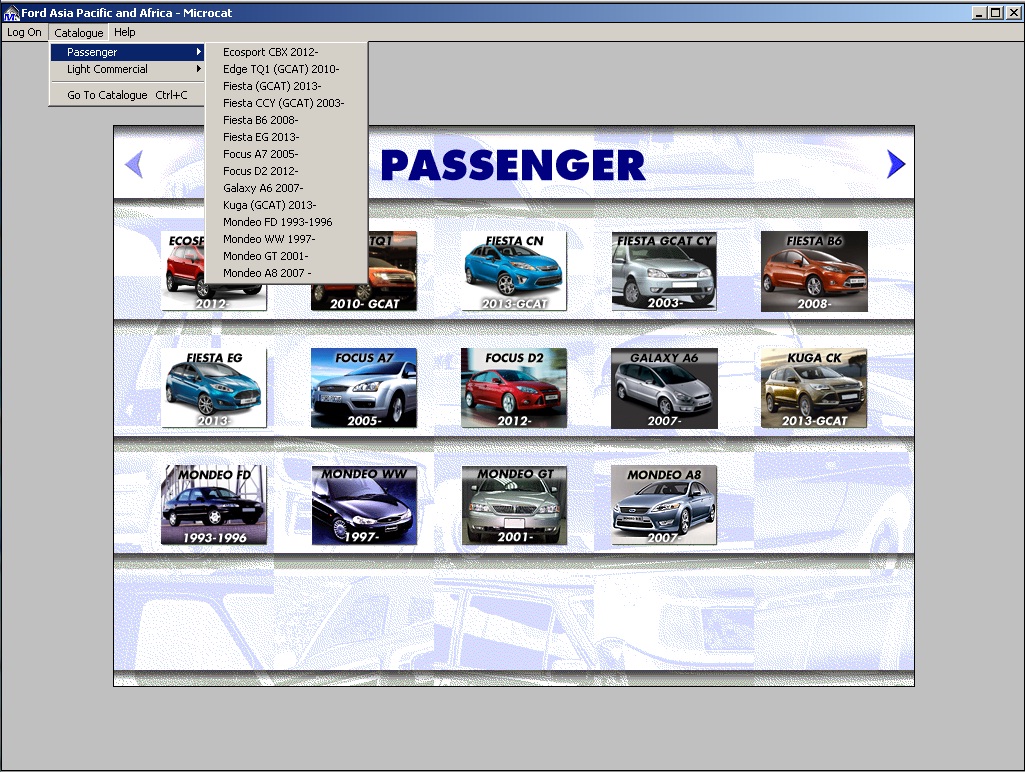Select Focus D2 2012- menu item
Screen dimensions: 1025x772
tap(286, 171)
